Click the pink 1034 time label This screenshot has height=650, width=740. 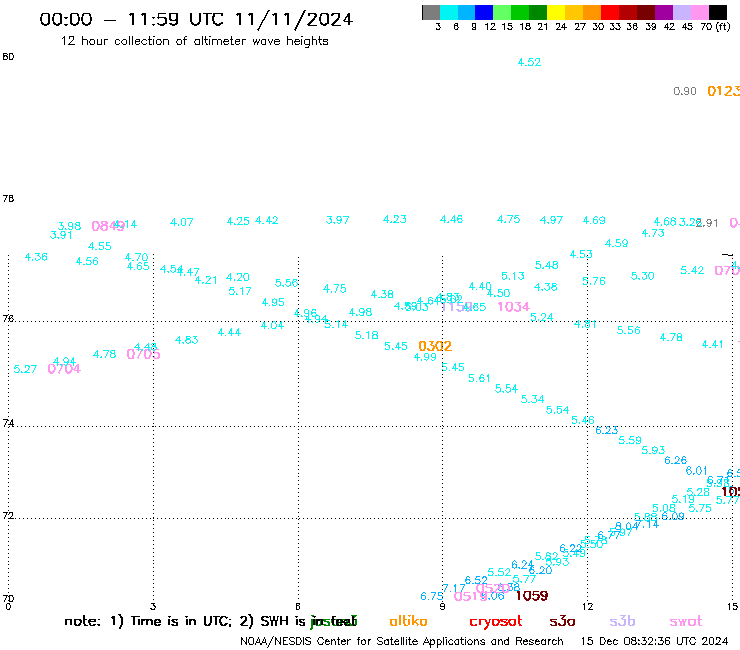click(x=513, y=307)
